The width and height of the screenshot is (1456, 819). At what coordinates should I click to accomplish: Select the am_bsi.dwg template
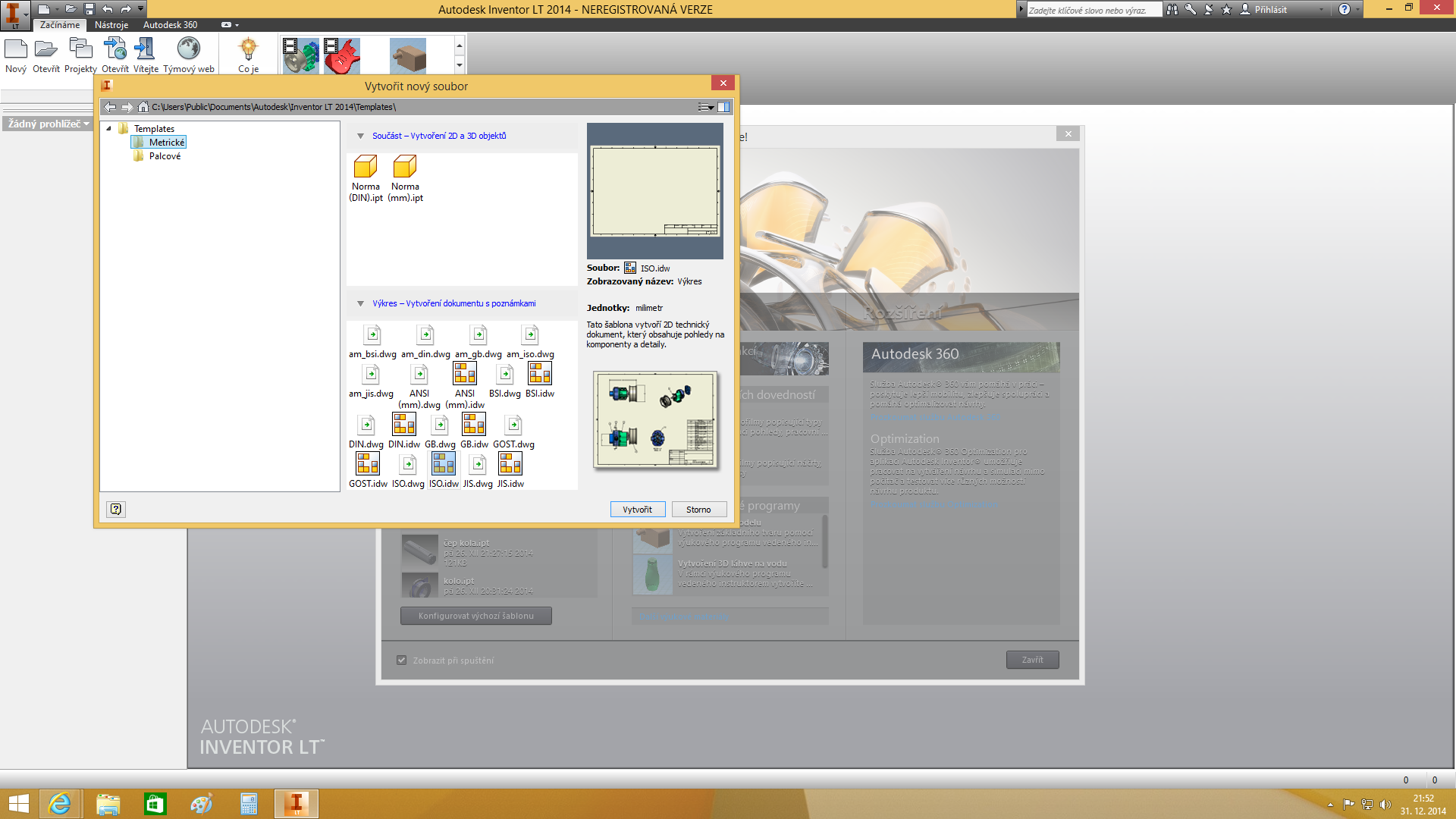372,342
